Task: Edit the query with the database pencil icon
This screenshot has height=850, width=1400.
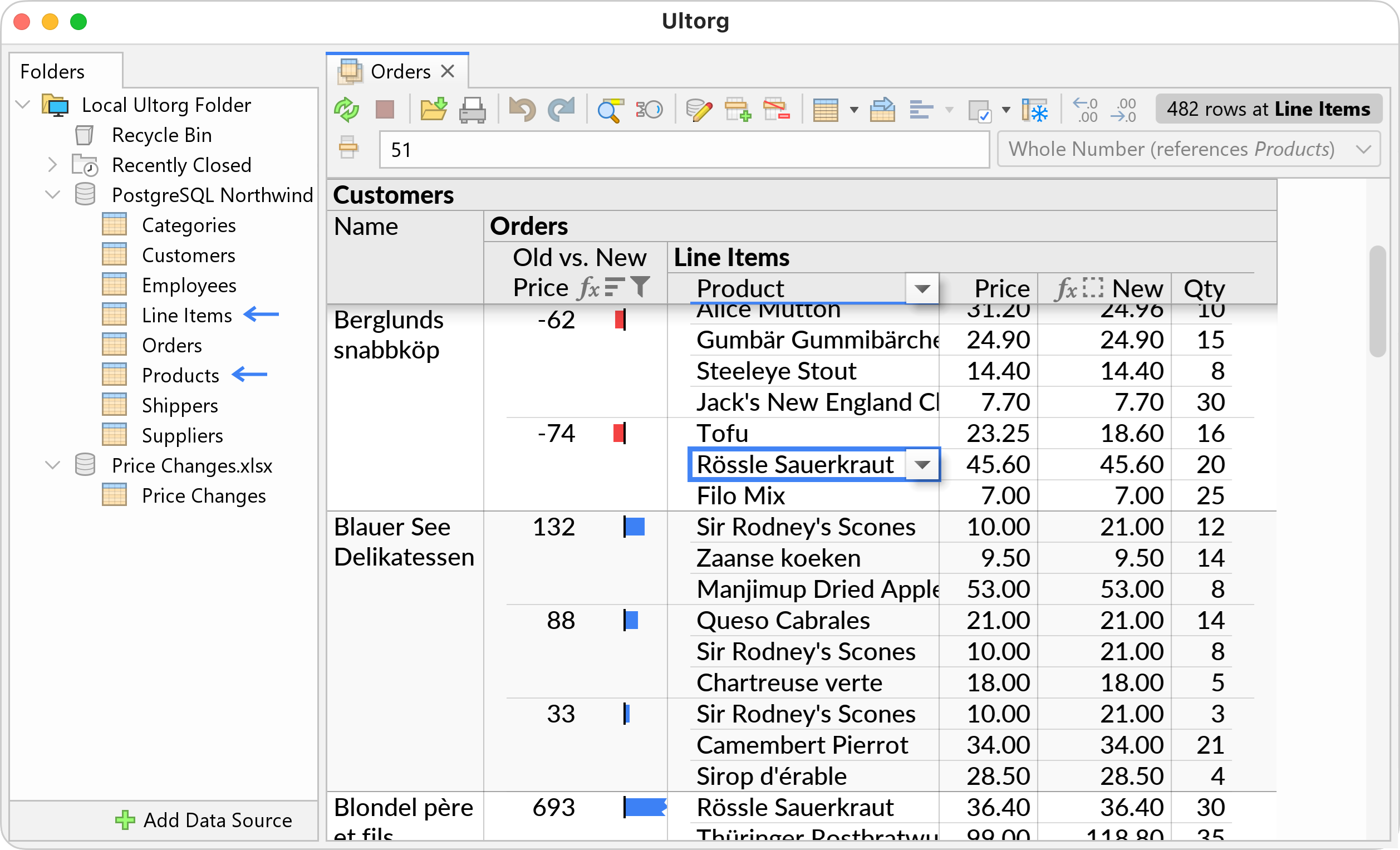Action: click(x=699, y=109)
